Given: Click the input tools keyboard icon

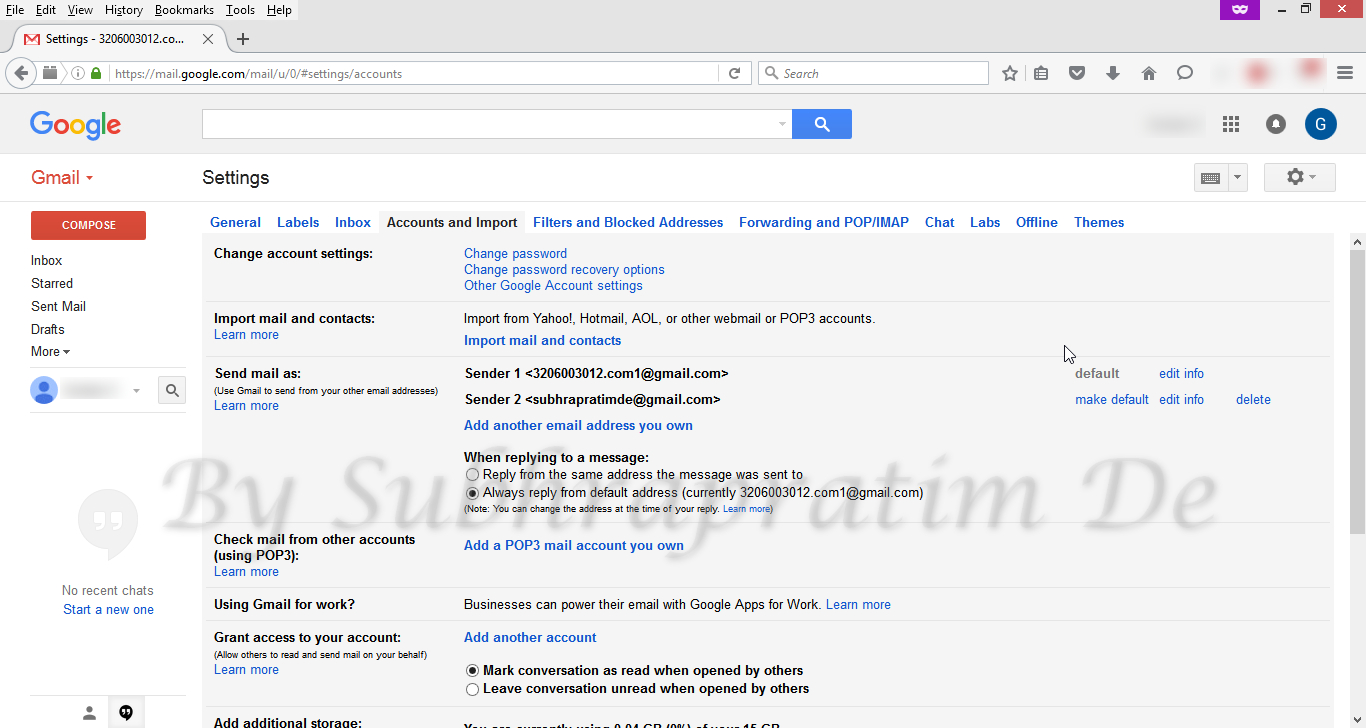Looking at the screenshot, I should tap(1210, 178).
